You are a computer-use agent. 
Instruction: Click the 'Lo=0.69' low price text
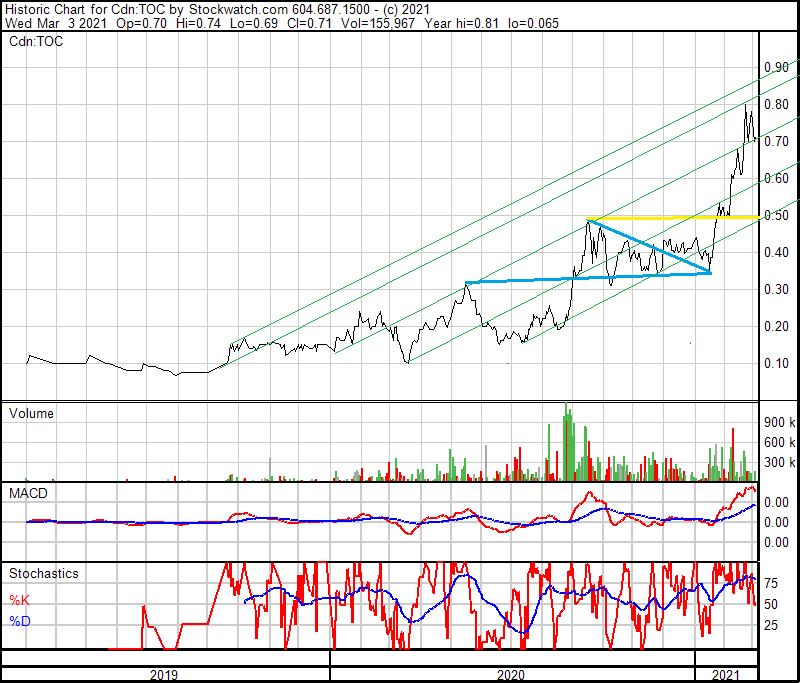254,23
